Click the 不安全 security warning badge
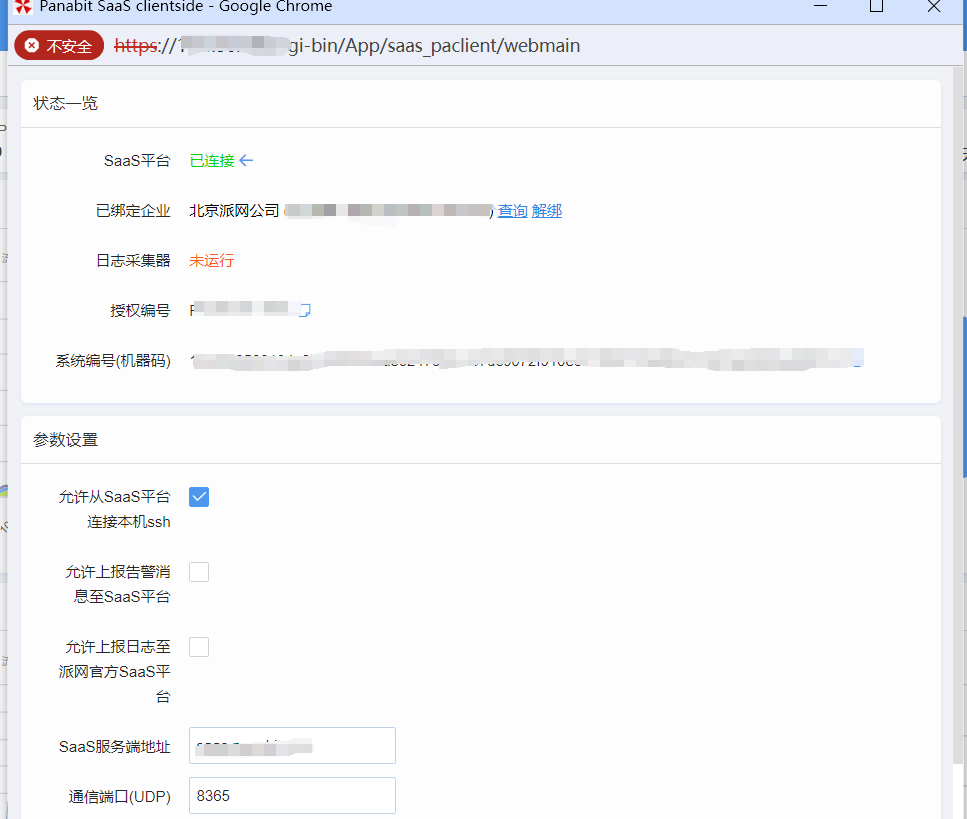Image resolution: width=967 pixels, height=819 pixels. [x=59, y=46]
